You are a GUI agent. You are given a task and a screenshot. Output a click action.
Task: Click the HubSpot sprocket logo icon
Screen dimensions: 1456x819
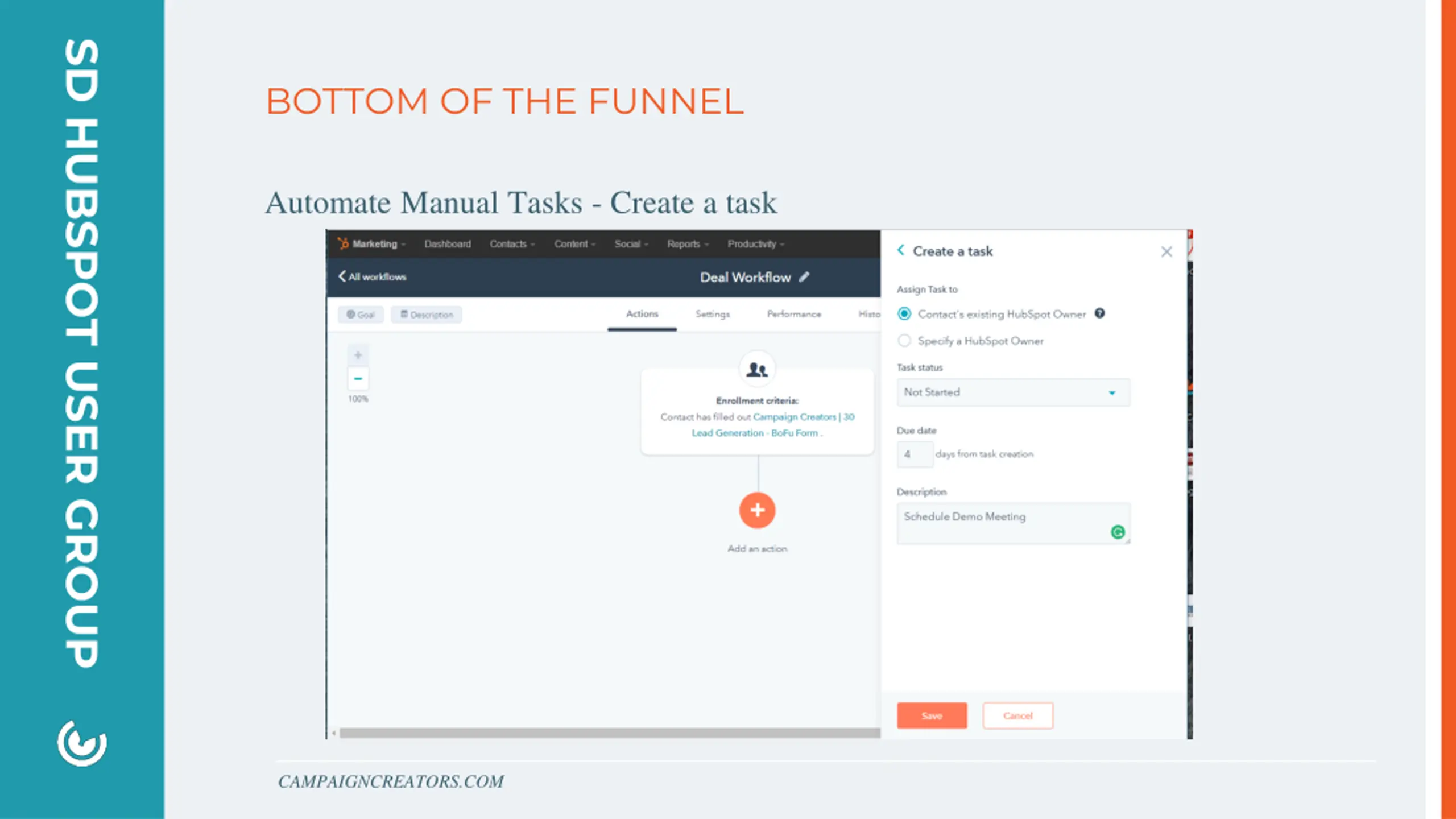(x=342, y=243)
